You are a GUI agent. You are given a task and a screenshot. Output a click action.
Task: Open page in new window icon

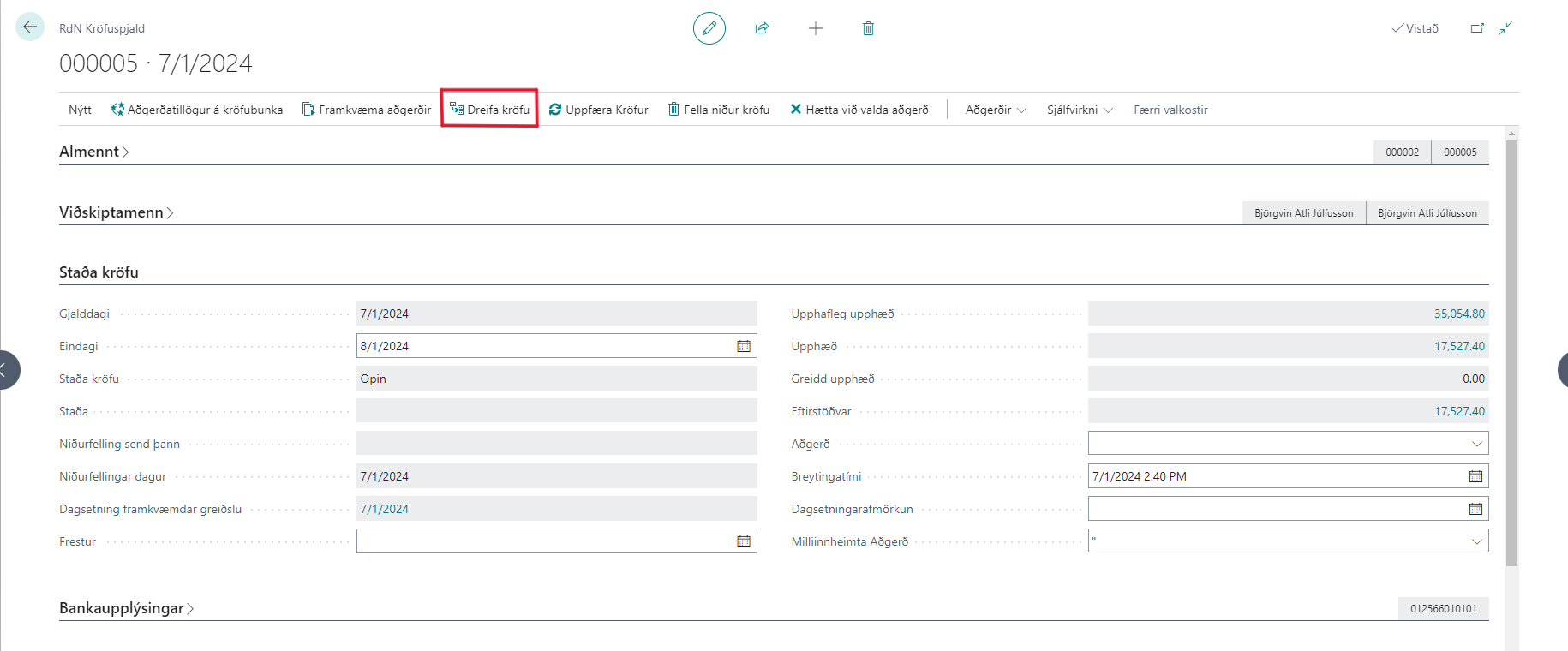[x=1477, y=28]
